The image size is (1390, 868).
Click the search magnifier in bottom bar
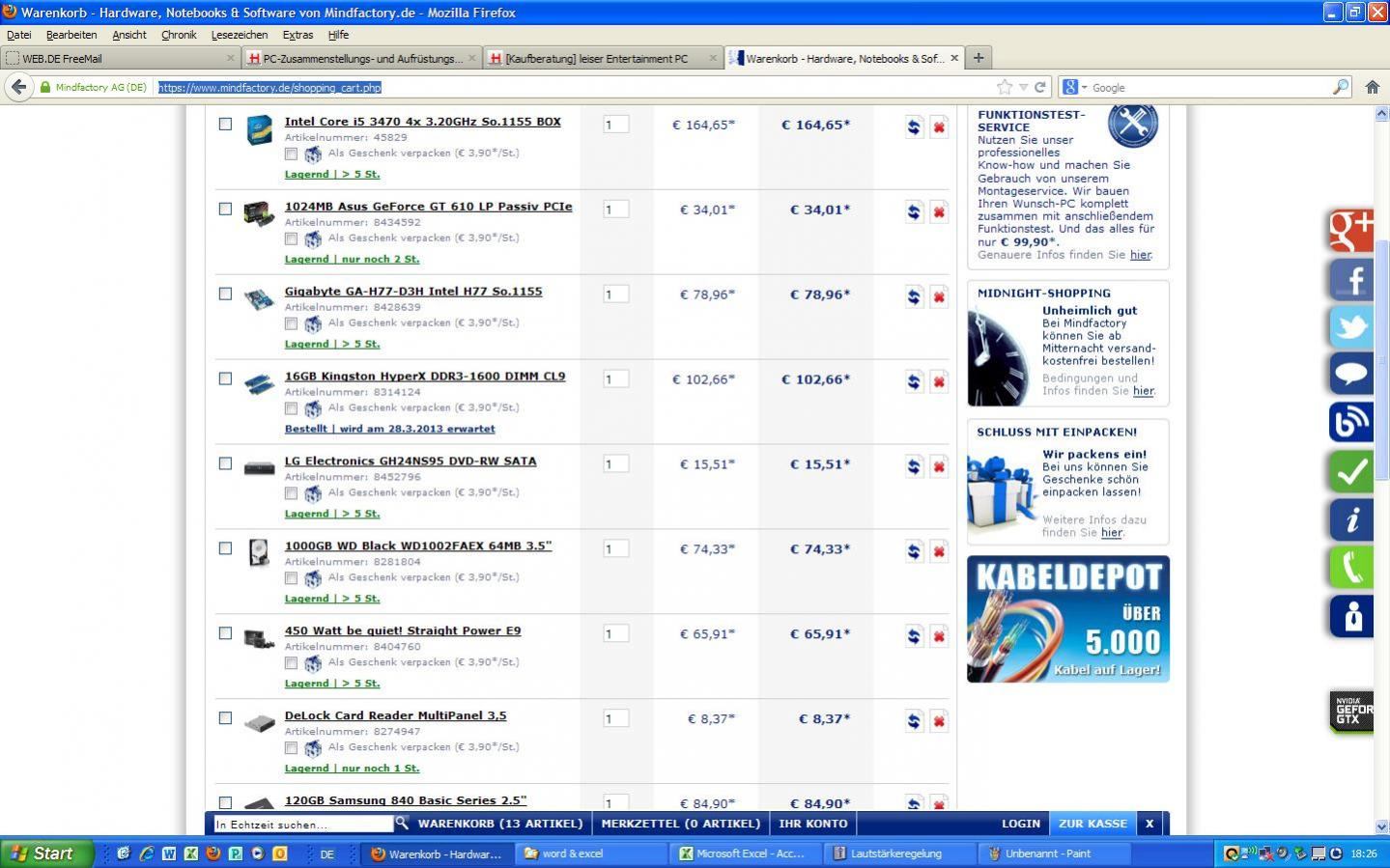tap(402, 823)
